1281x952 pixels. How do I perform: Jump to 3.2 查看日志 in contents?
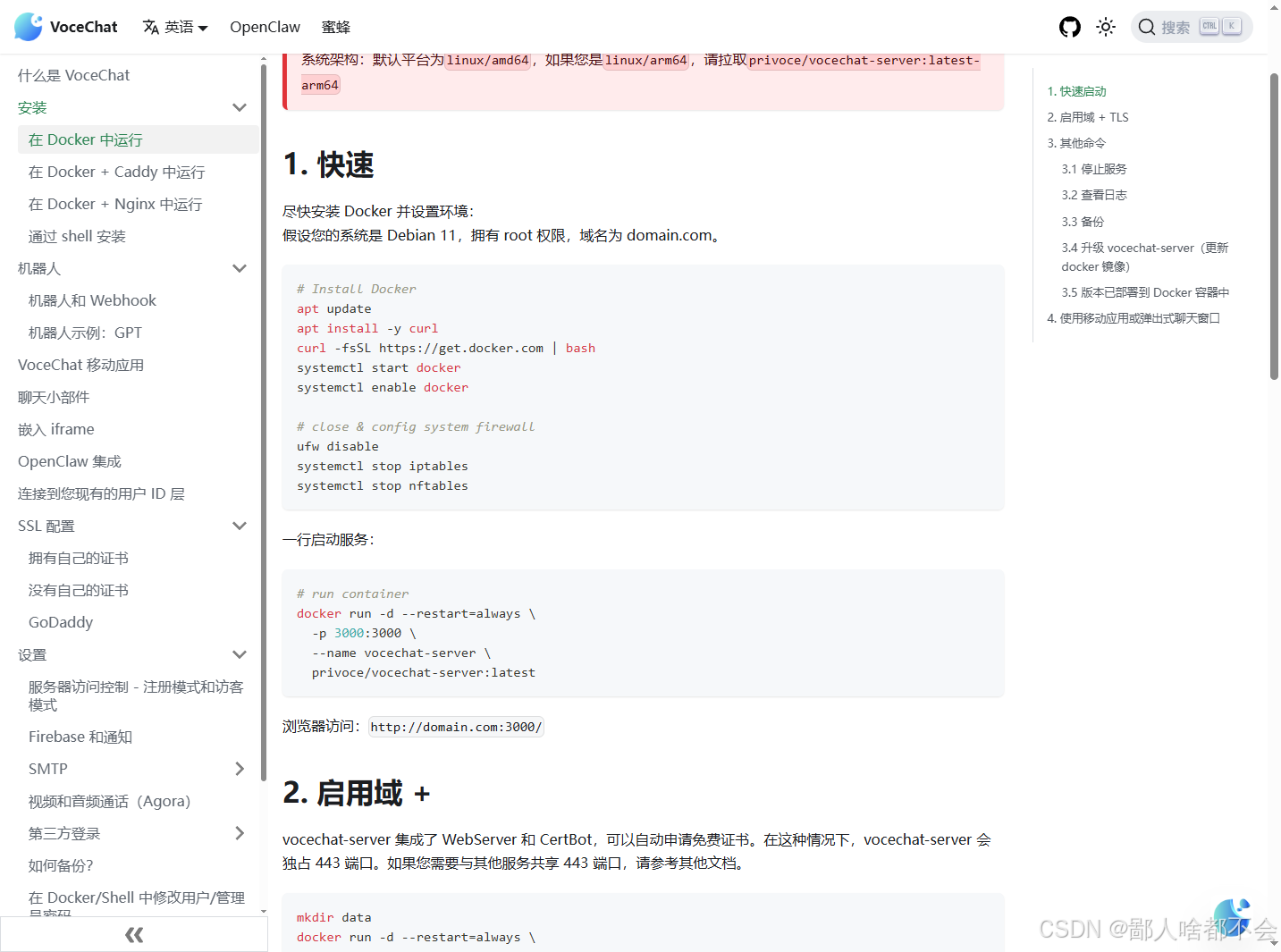pyautogui.click(x=1094, y=195)
